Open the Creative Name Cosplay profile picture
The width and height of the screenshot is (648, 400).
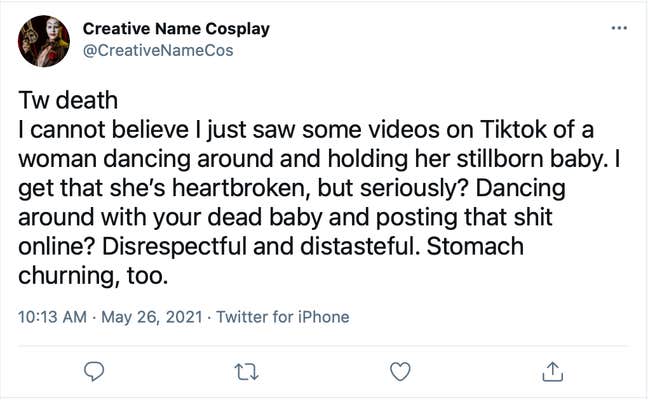click(44, 41)
